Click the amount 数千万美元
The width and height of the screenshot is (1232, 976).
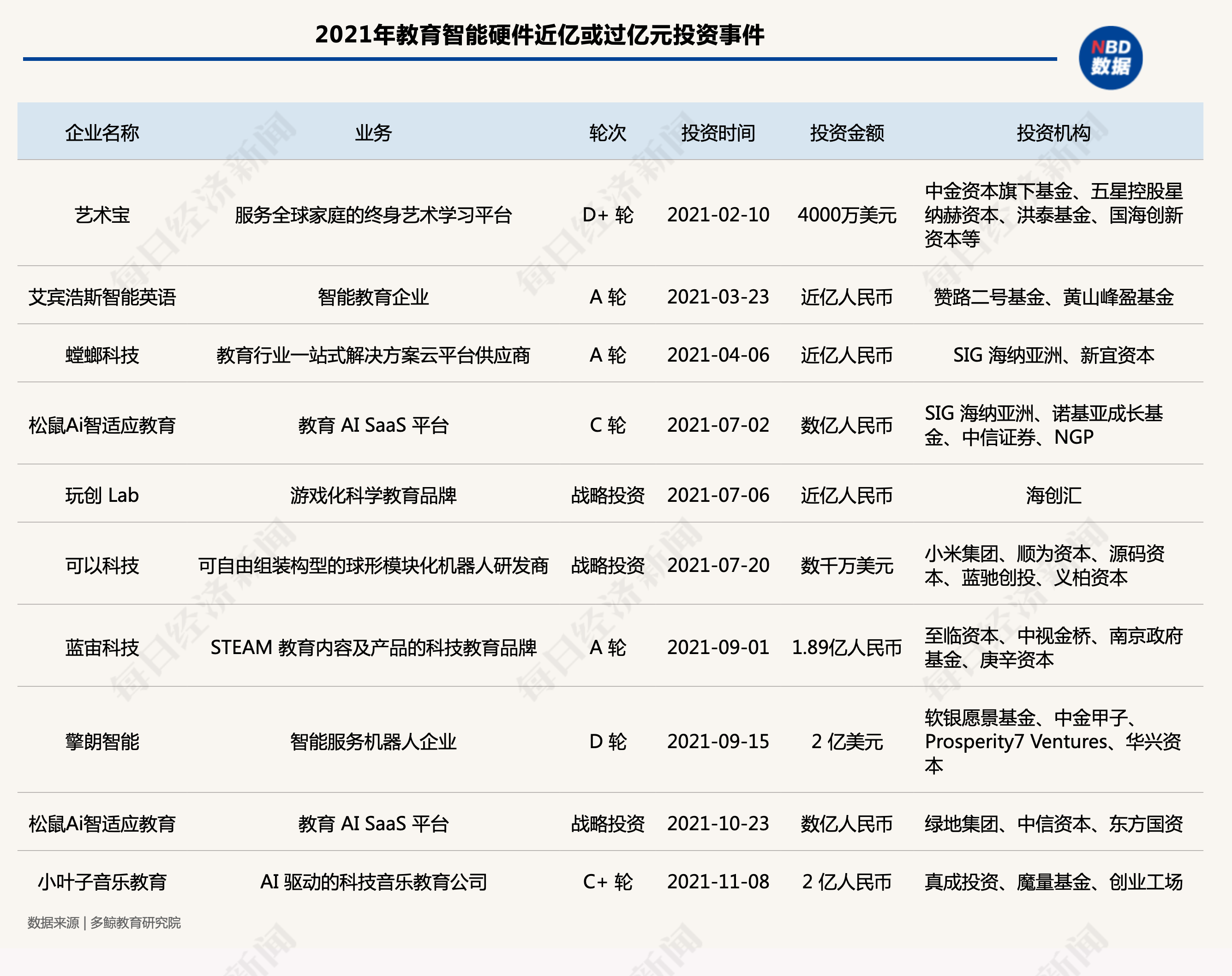(847, 566)
